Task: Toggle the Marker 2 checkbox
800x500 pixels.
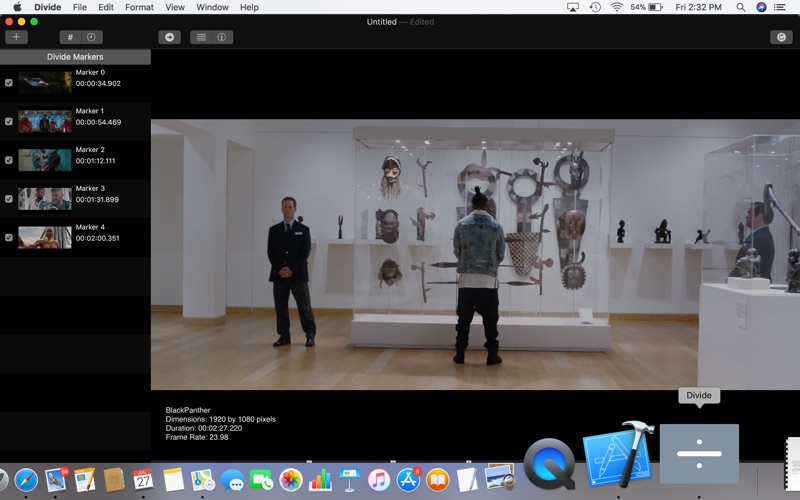Action: (9, 160)
